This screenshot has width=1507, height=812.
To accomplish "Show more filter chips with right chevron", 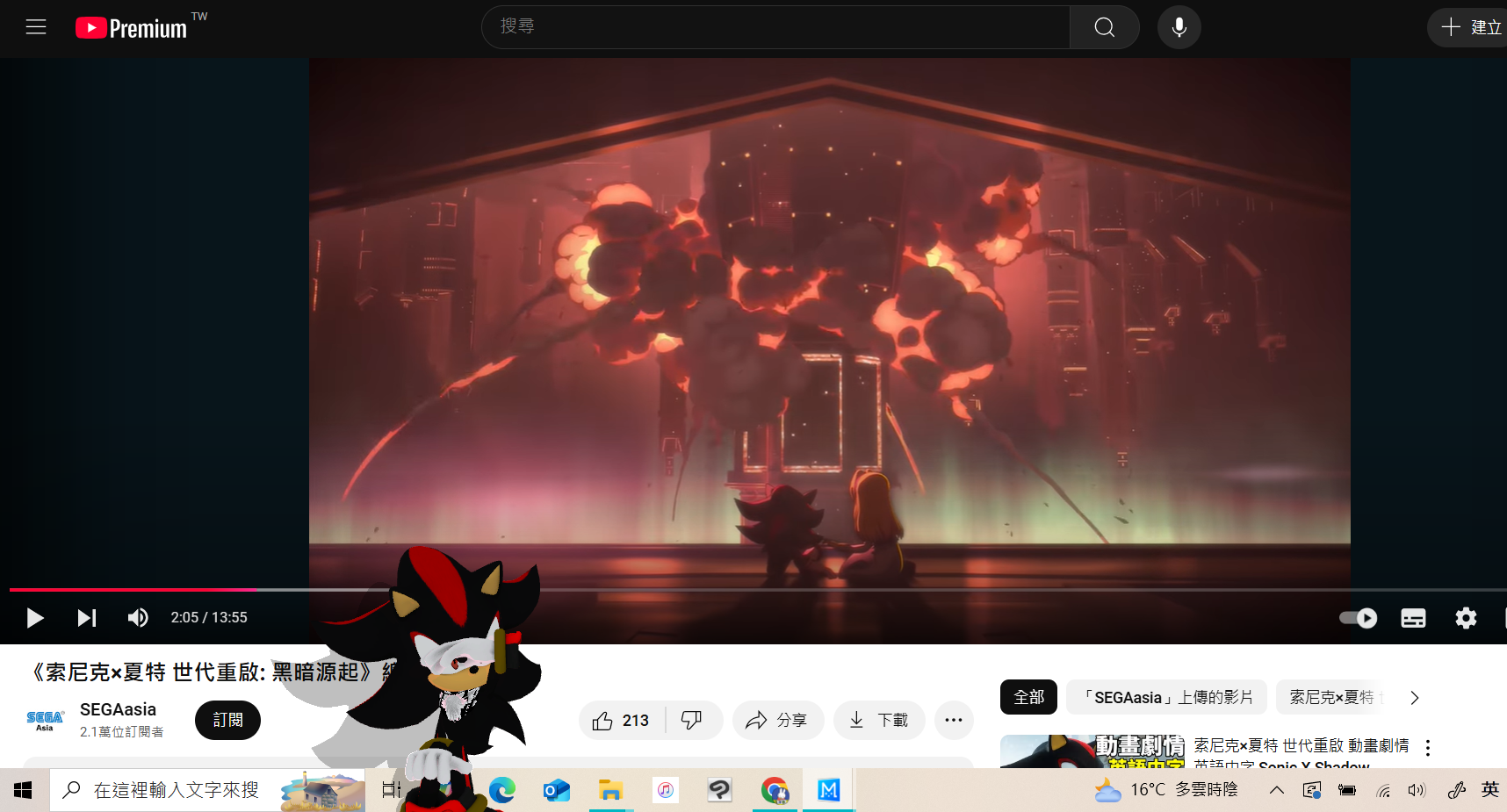I will [1414, 698].
